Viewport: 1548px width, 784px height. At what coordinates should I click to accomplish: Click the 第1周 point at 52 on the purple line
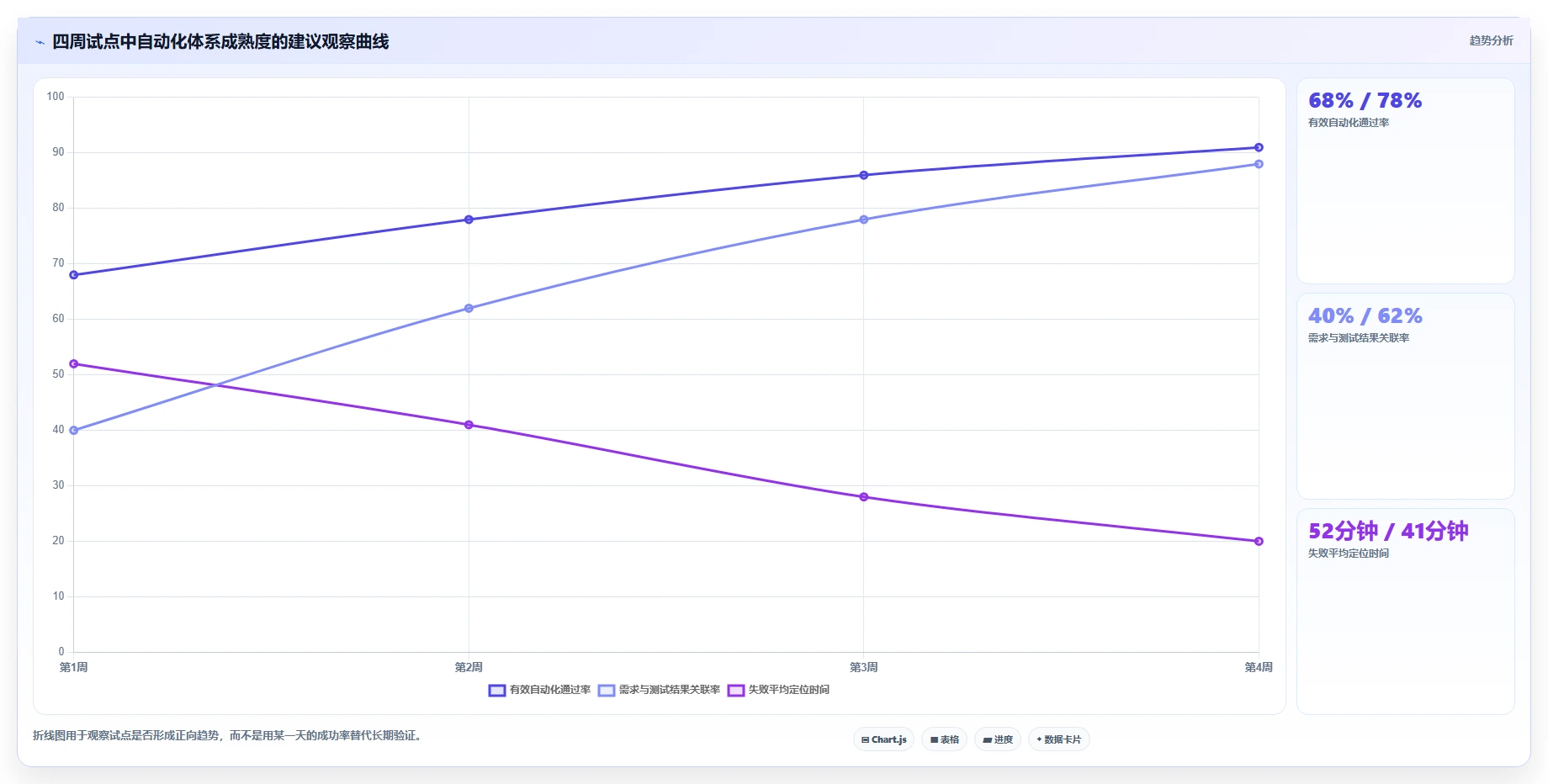click(74, 364)
